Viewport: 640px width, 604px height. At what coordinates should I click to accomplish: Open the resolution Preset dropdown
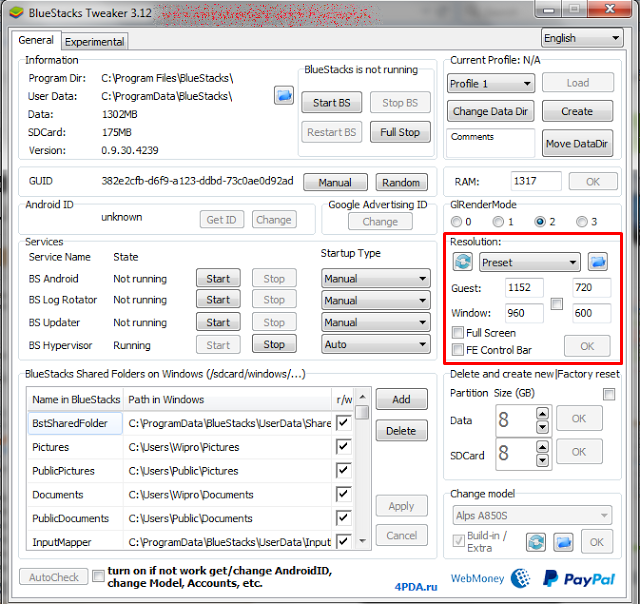point(529,262)
